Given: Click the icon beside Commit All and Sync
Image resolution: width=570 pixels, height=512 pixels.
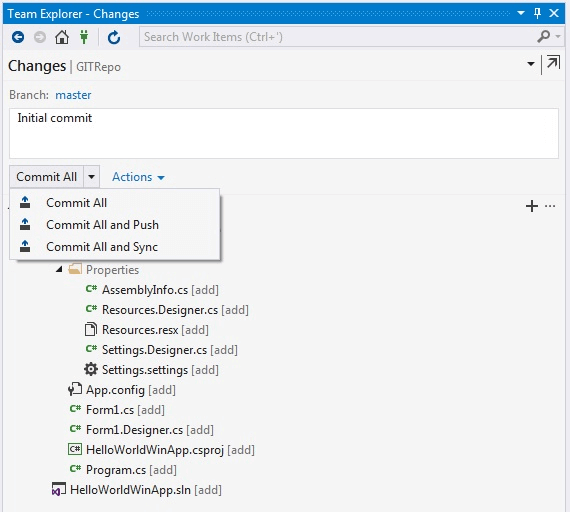Looking at the screenshot, I should coord(25,246).
